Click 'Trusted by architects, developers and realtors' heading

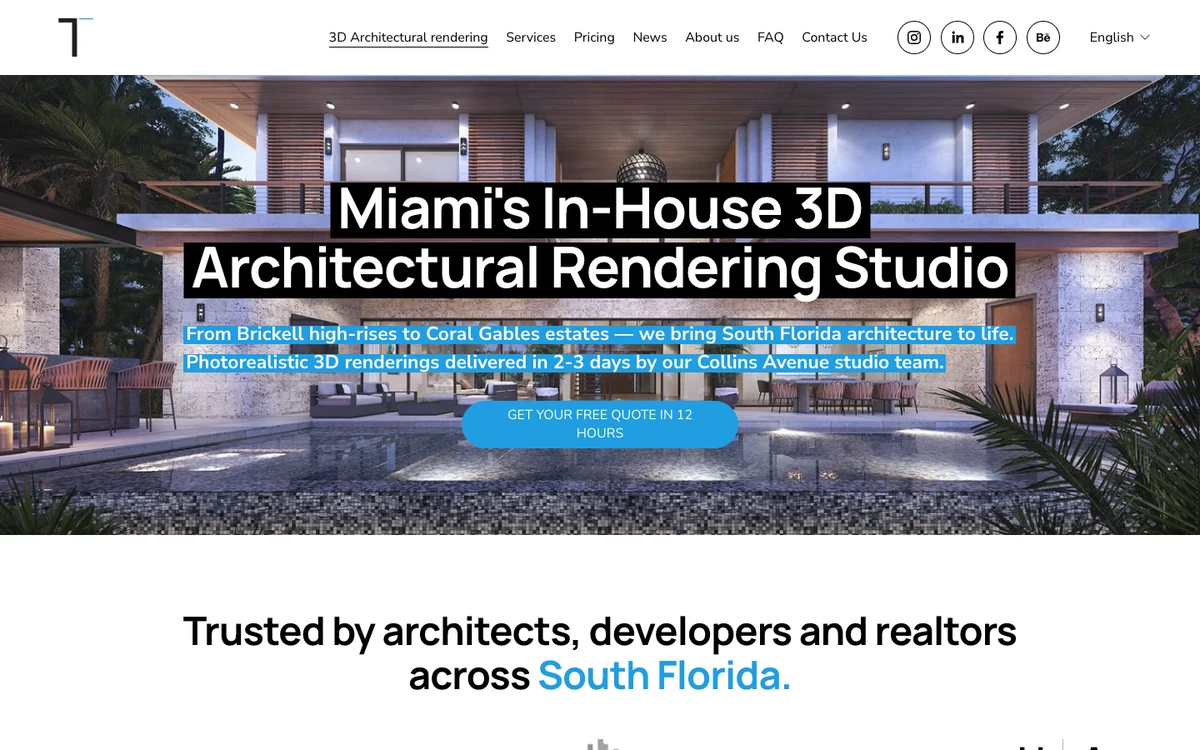(600, 631)
